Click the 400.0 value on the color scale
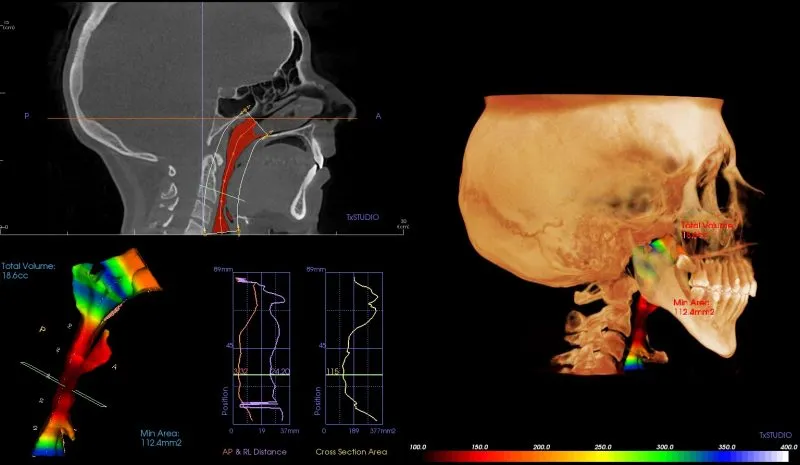The image size is (800, 465). click(x=787, y=447)
